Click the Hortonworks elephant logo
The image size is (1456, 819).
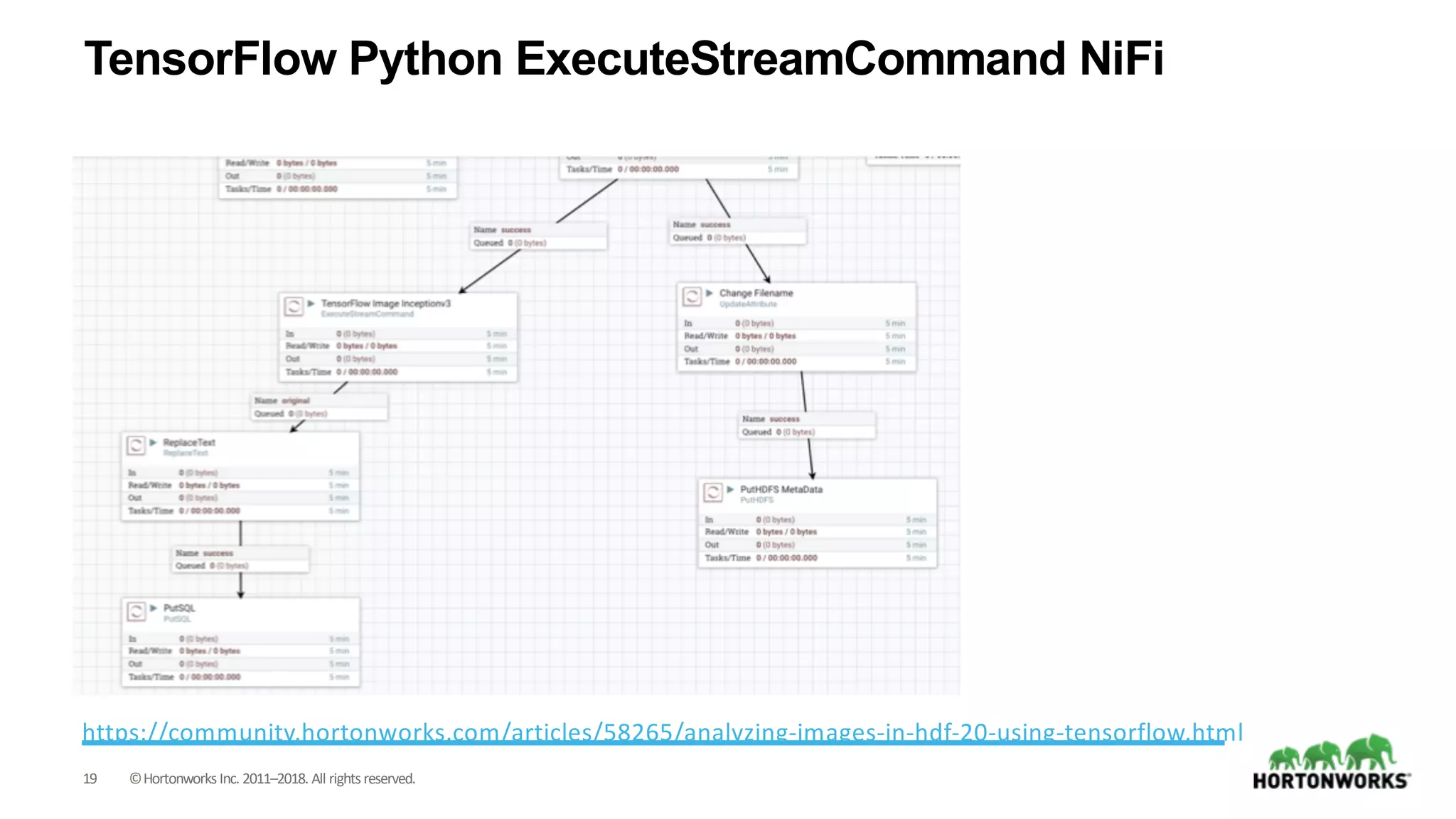click(x=1332, y=763)
